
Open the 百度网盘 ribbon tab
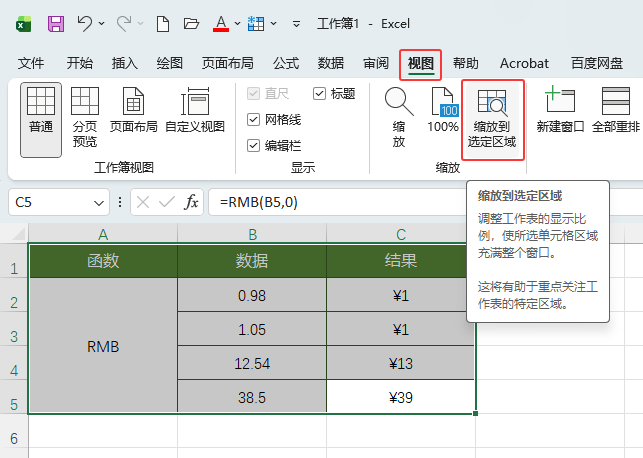597,63
